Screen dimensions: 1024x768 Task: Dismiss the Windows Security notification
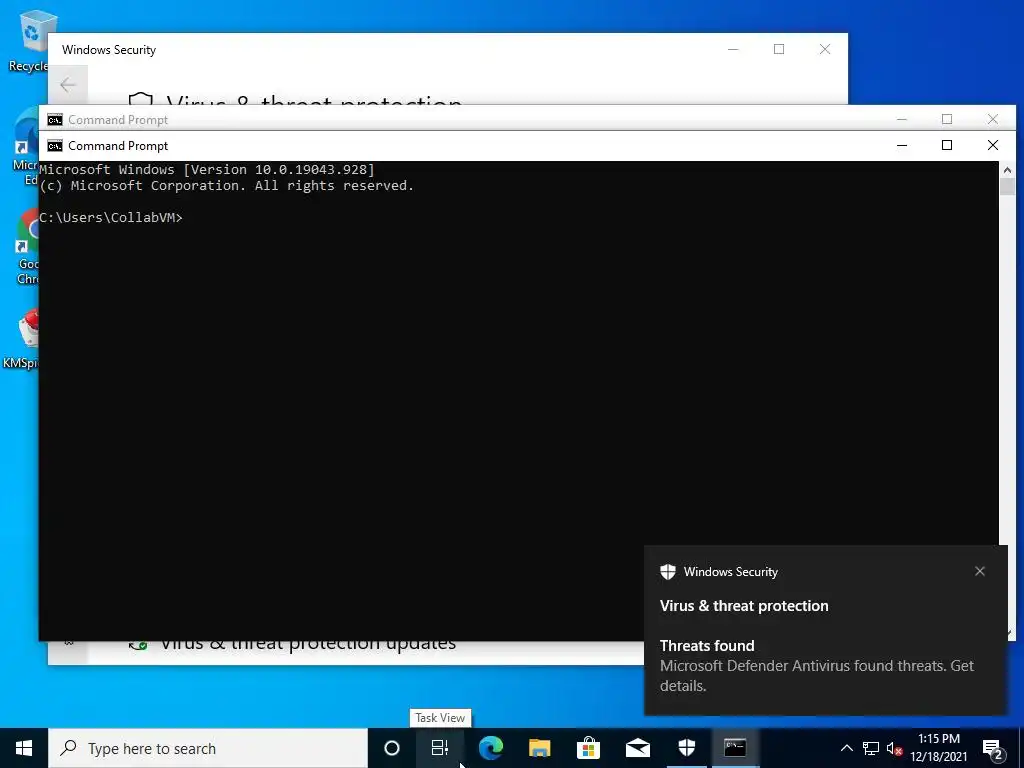coord(980,571)
